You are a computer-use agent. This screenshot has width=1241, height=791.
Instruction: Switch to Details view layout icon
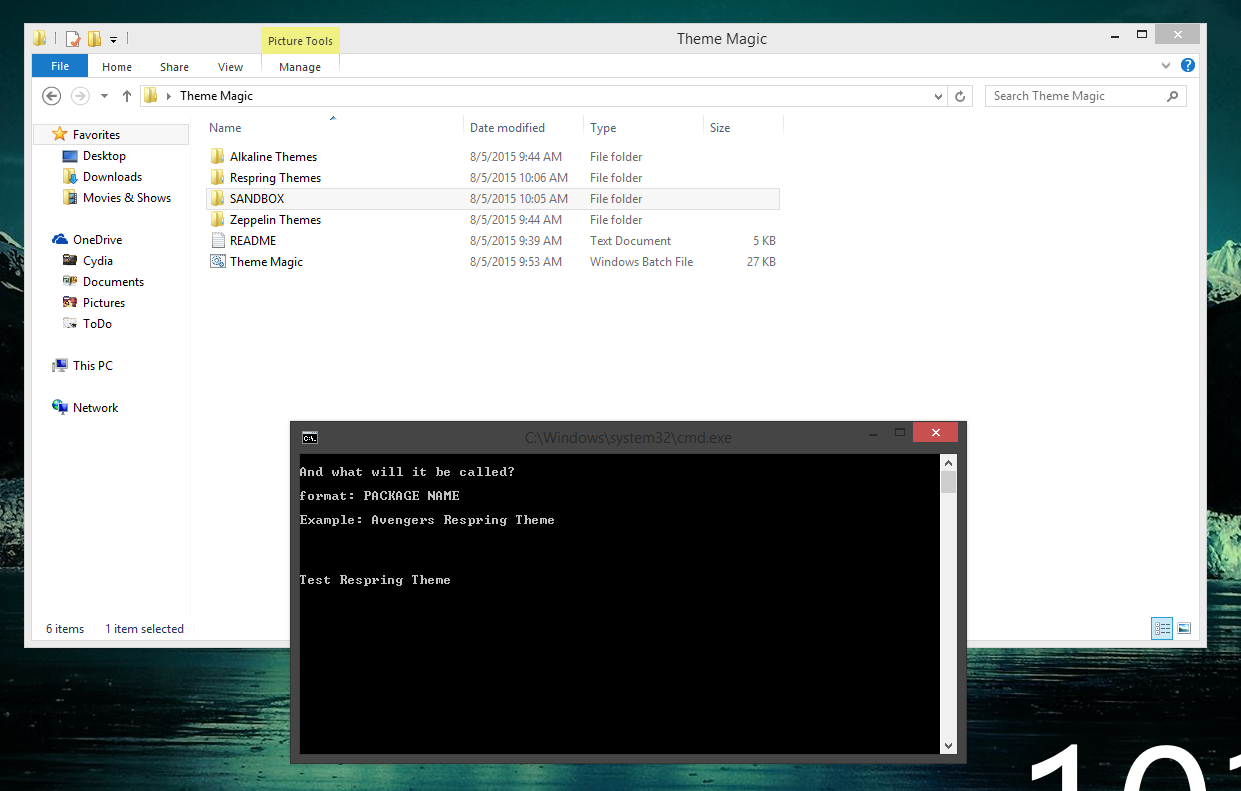point(1162,628)
